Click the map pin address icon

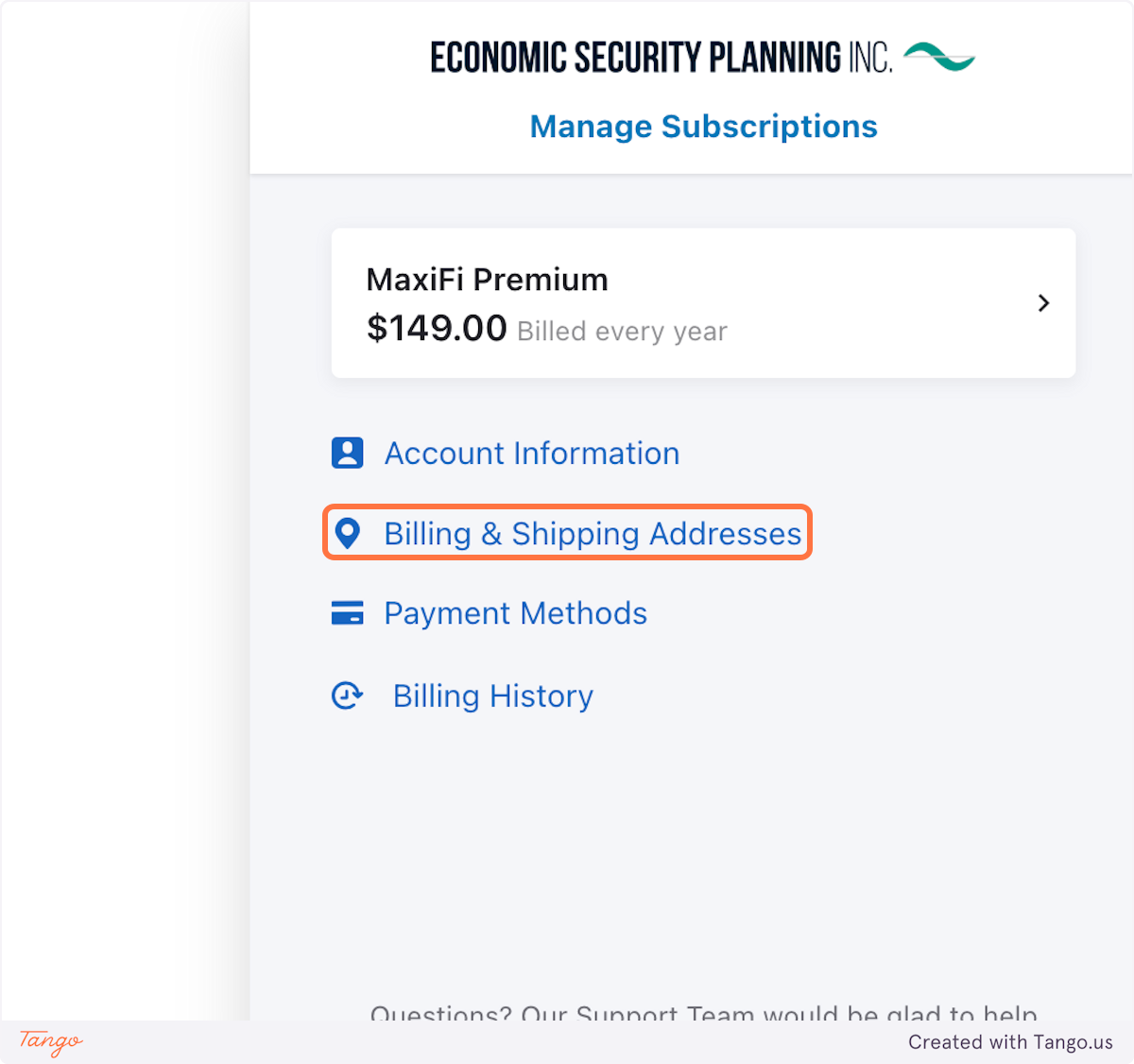(348, 534)
